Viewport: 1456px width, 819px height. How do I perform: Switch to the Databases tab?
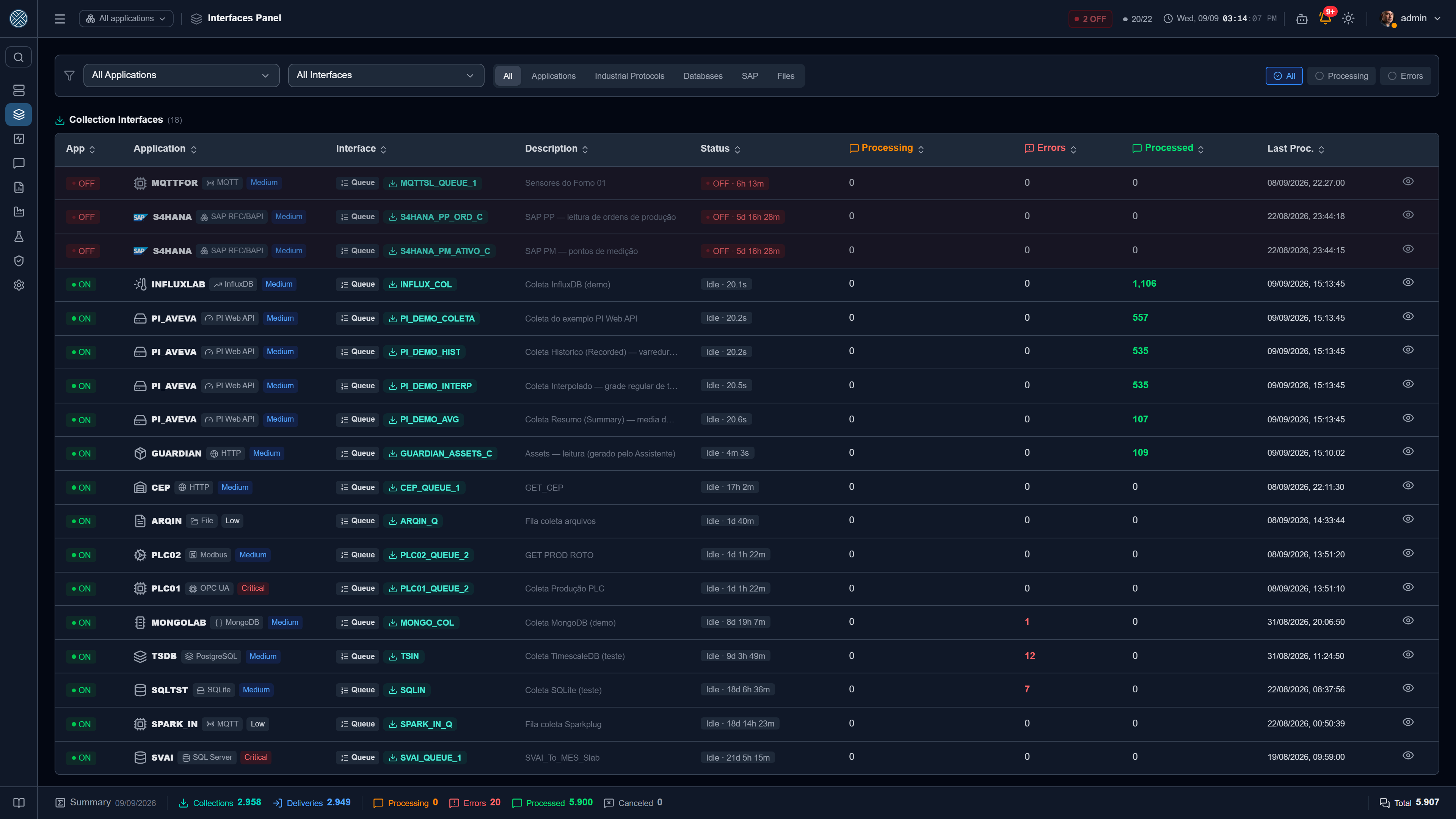[x=703, y=76]
